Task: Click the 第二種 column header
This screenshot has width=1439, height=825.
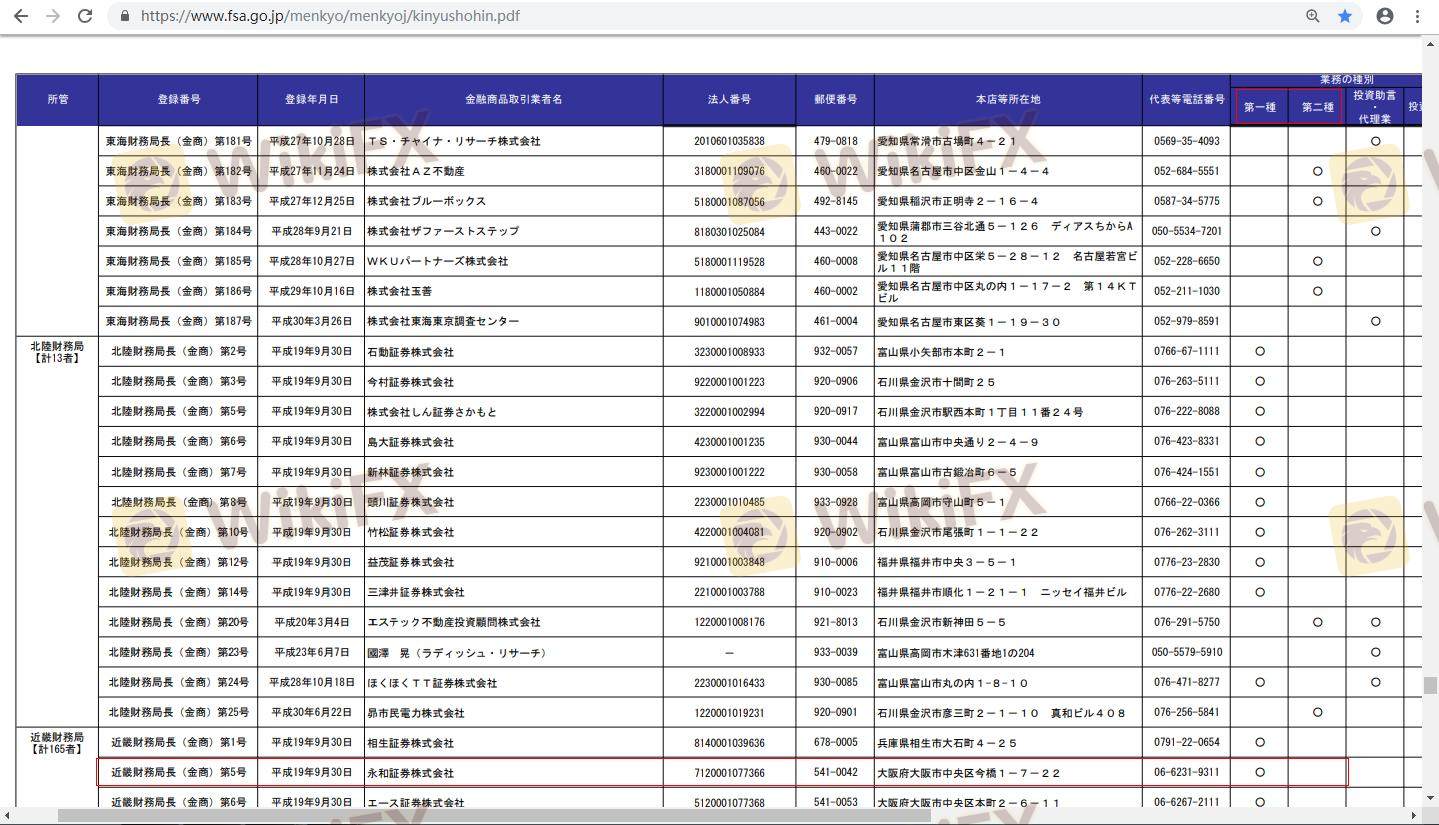Action: pyautogui.click(x=1317, y=107)
